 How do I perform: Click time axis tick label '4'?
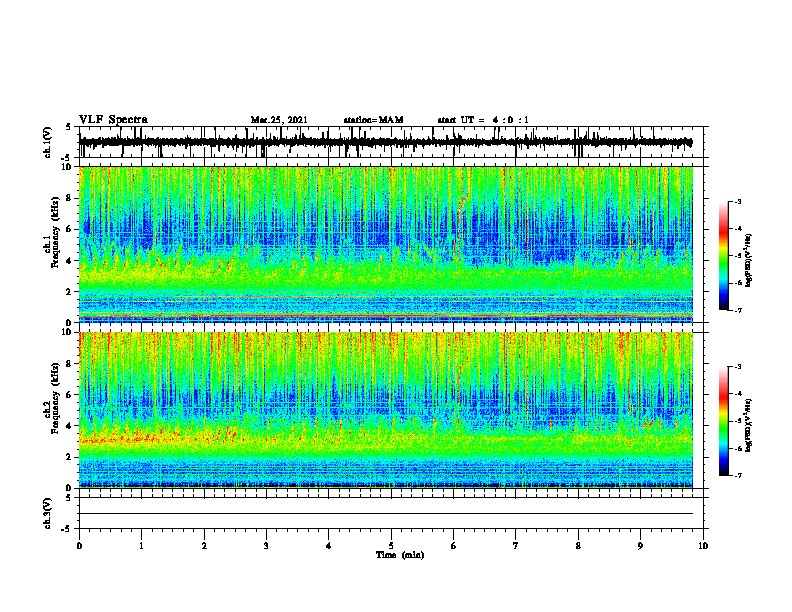tap(329, 546)
